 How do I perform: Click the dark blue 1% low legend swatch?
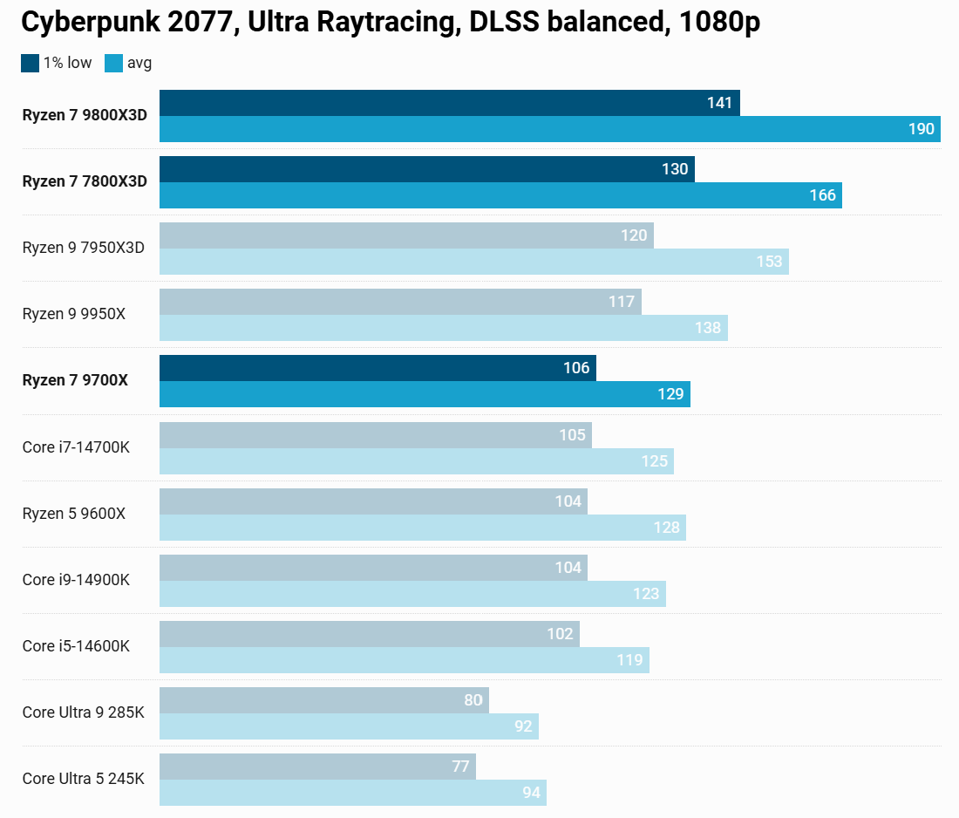30,63
